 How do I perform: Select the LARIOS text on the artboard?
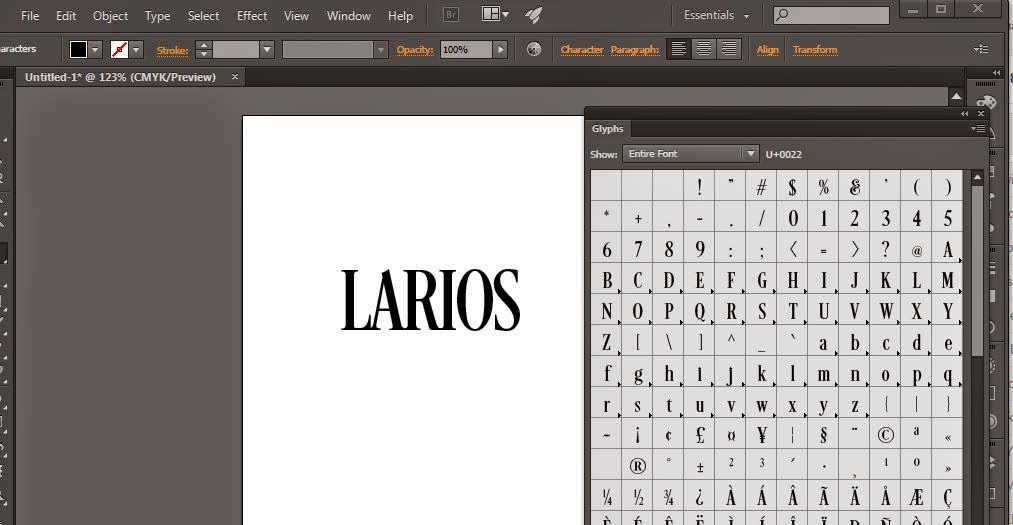[x=430, y=300]
